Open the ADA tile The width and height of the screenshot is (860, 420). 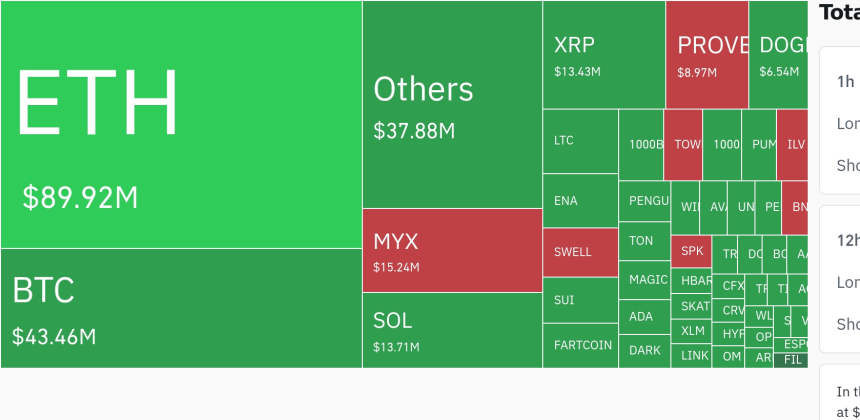pos(644,317)
